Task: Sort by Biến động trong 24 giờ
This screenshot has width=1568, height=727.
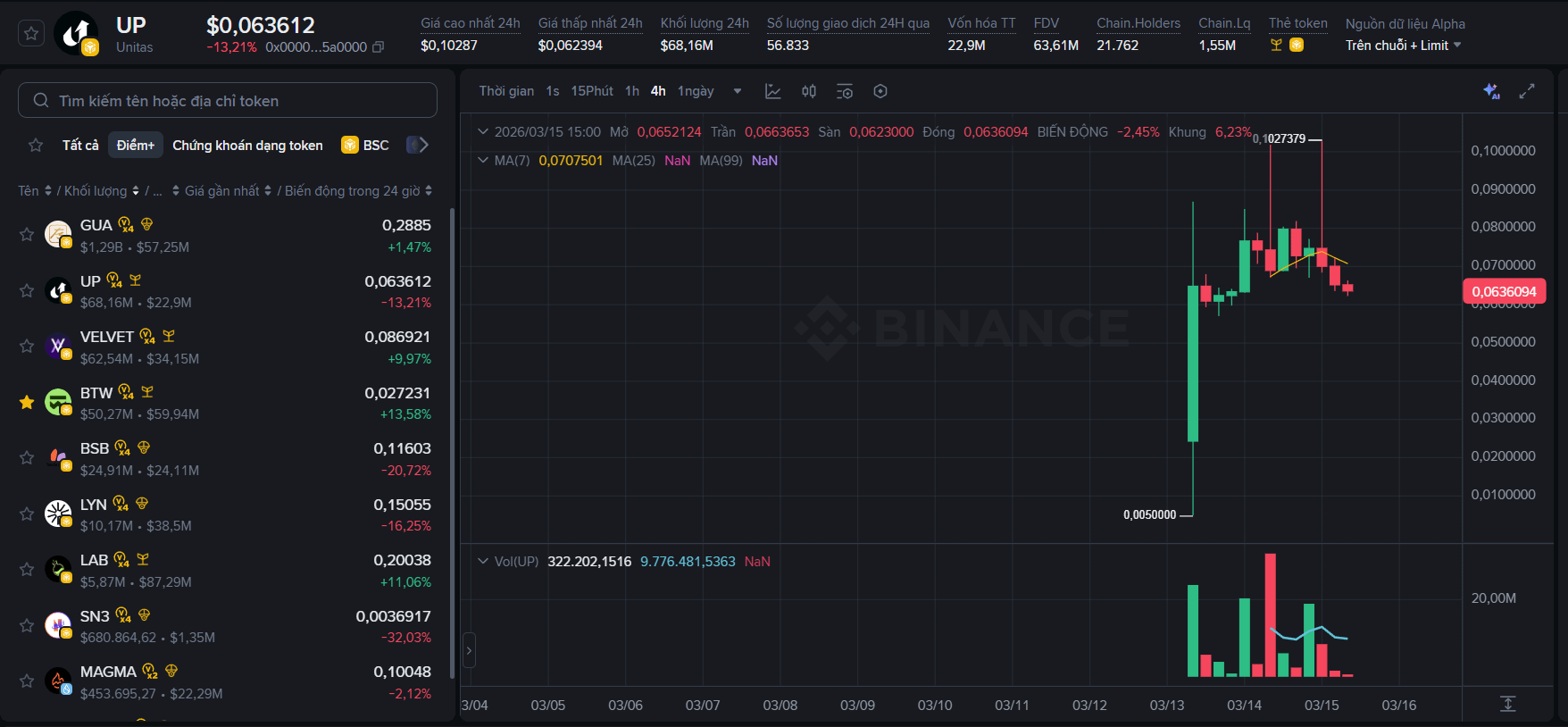Action: 358,191
